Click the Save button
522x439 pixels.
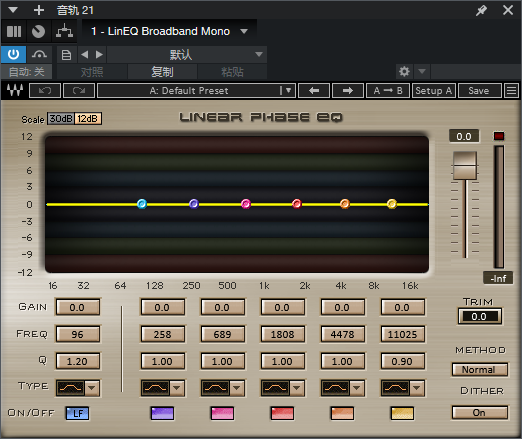coord(479,91)
